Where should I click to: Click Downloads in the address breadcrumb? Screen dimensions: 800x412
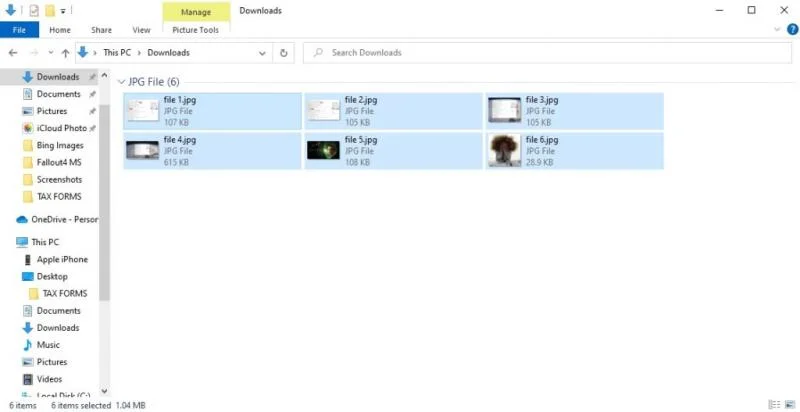coord(168,53)
